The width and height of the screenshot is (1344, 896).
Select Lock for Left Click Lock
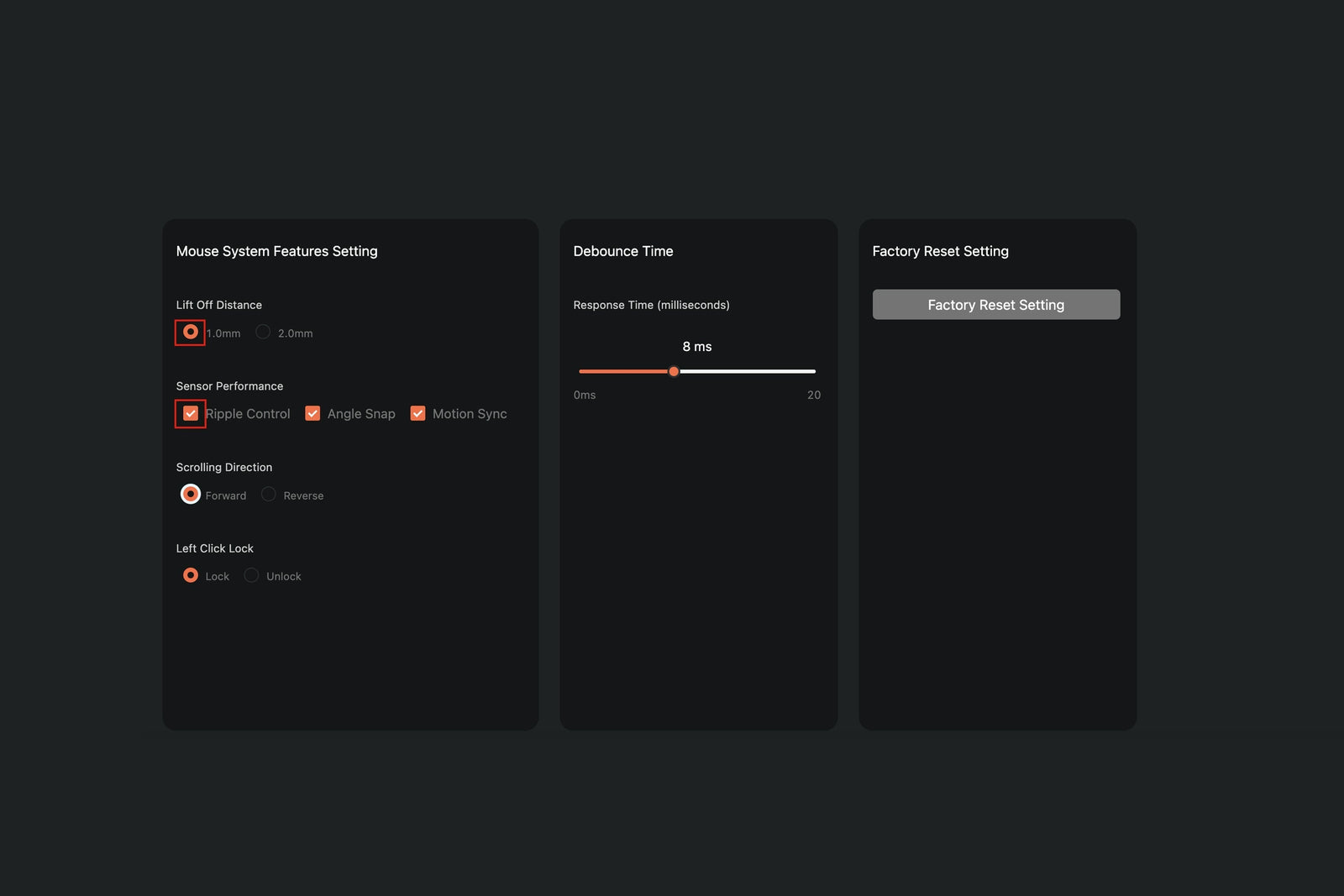point(190,574)
